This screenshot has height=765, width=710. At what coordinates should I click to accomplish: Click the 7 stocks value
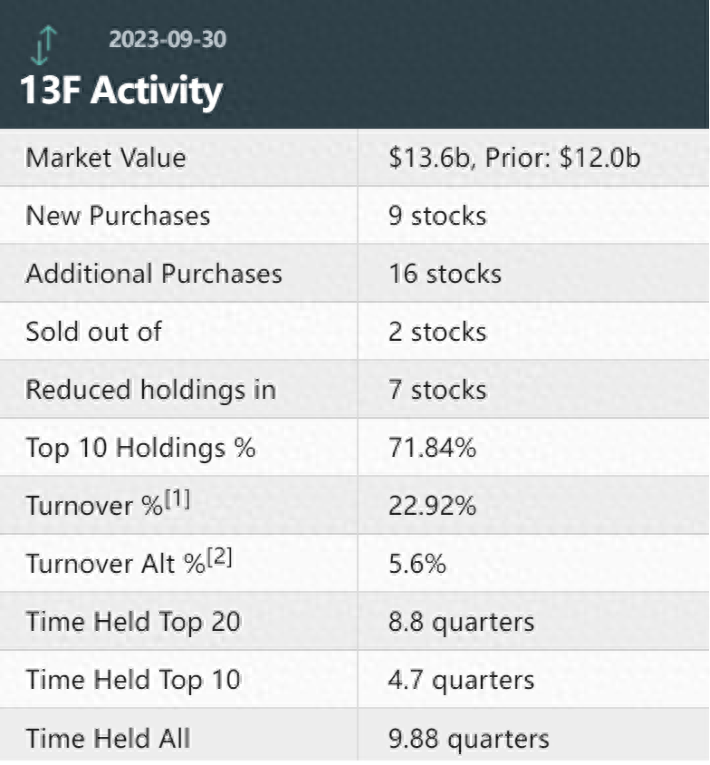pyautogui.click(x=437, y=390)
